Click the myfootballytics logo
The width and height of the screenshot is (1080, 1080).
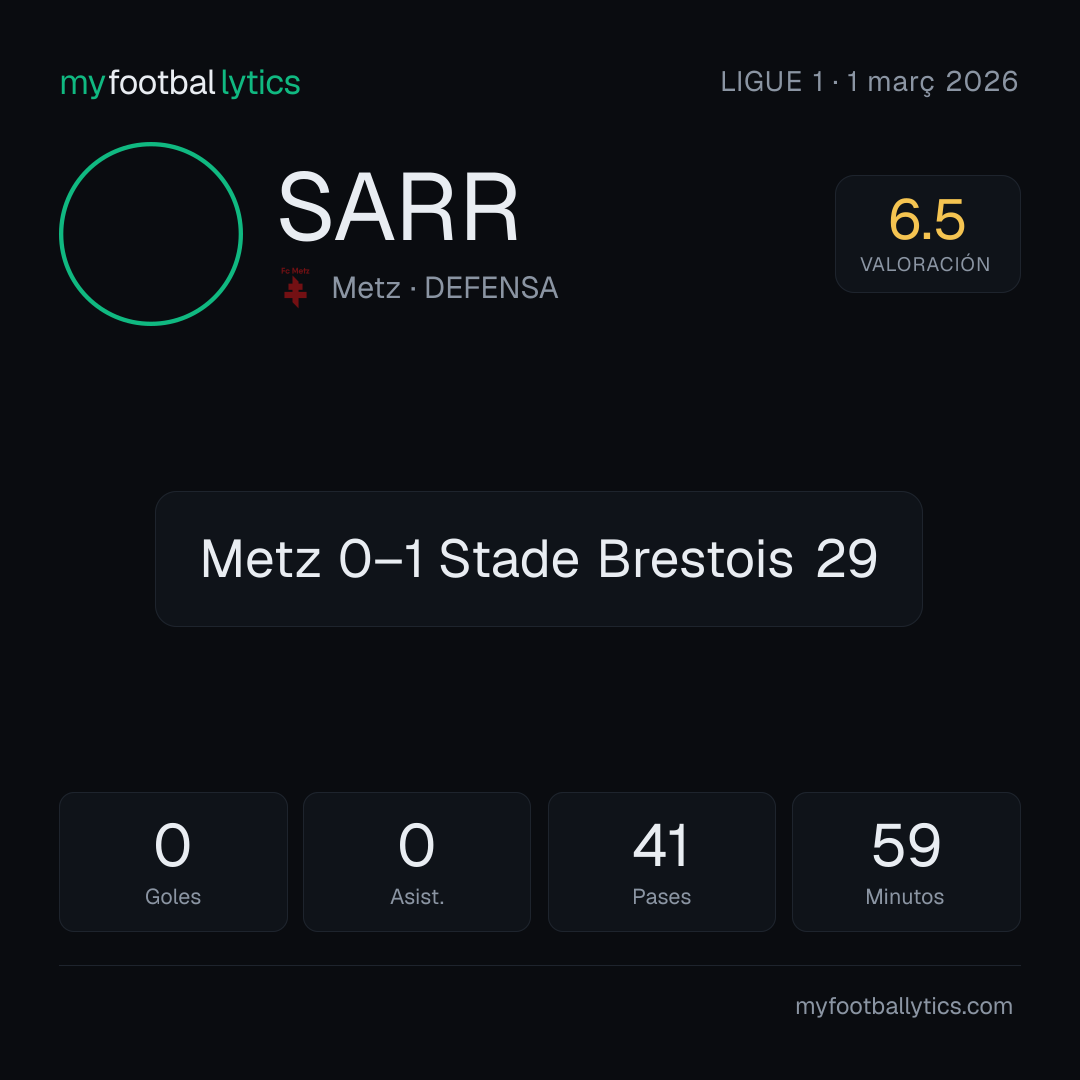pyautogui.click(x=180, y=83)
